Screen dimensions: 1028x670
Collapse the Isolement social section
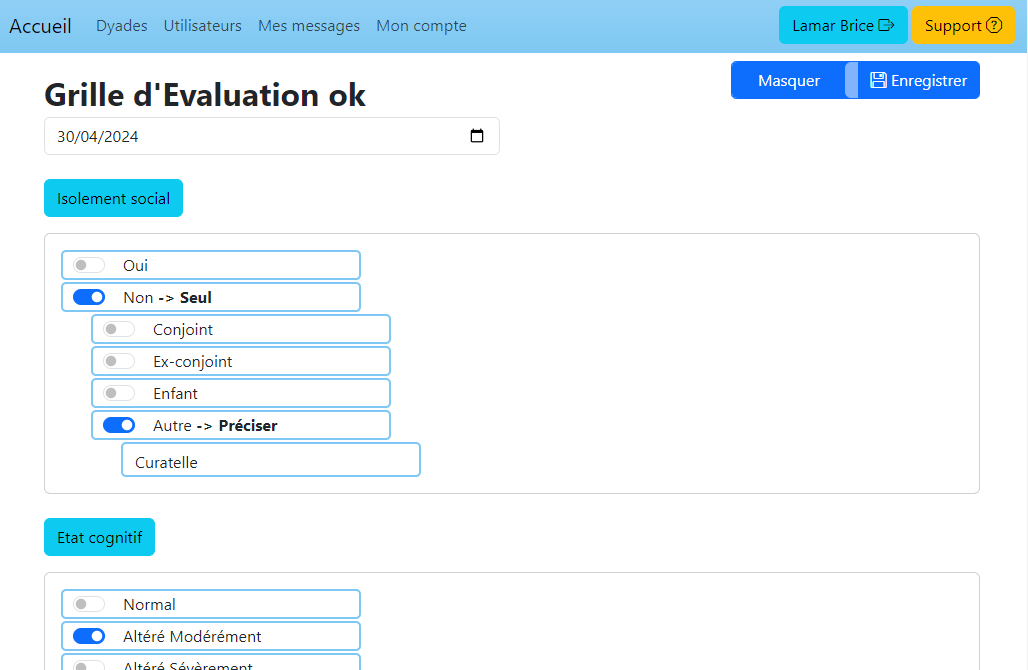point(113,198)
